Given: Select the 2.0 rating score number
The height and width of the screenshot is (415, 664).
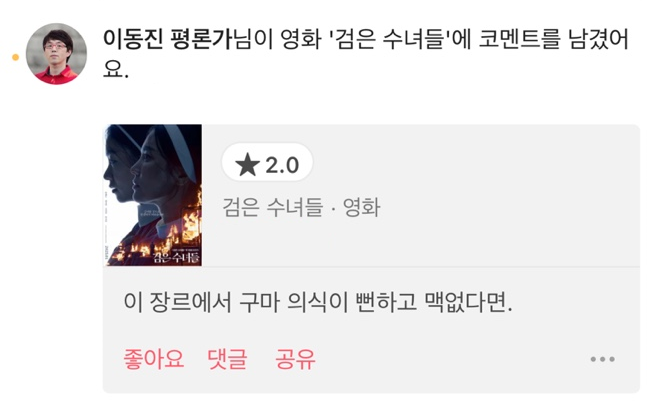Looking at the screenshot, I should [x=282, y=165].
